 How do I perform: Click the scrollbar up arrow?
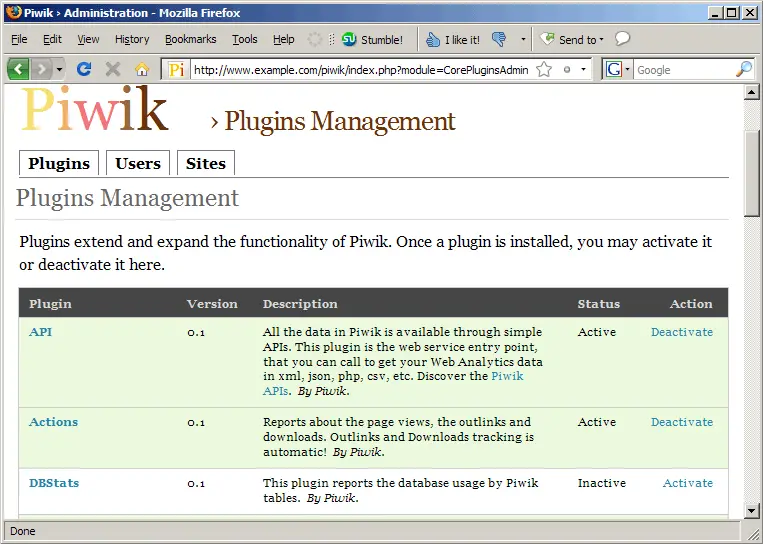(x=752, y=92)
